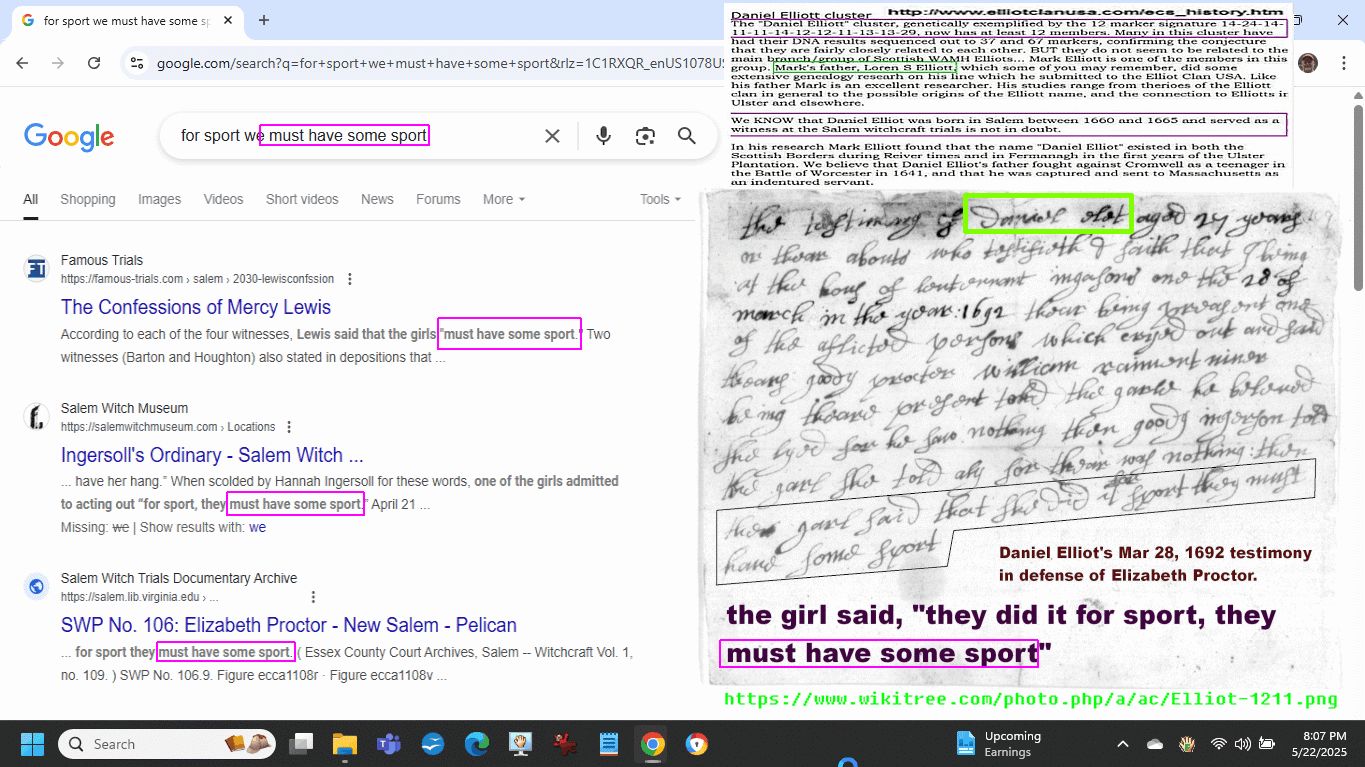Screen dimensions: 1365x767
Task: Select the All search tab
Action: (x=31, y=199)
